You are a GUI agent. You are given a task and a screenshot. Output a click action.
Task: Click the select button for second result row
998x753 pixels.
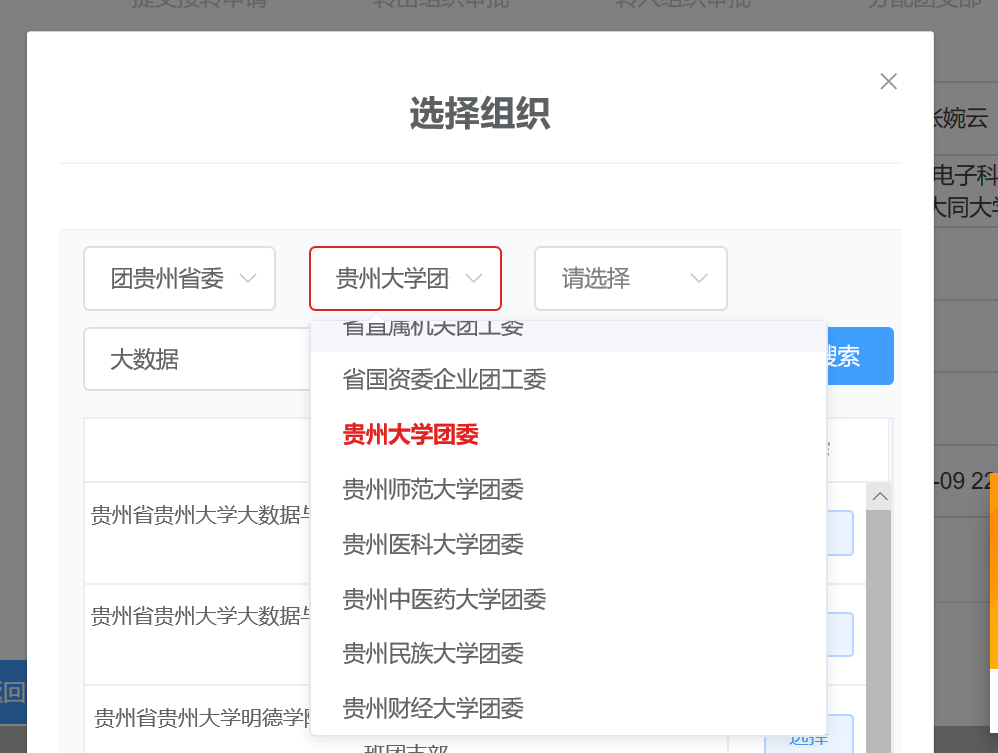point(840,634)
